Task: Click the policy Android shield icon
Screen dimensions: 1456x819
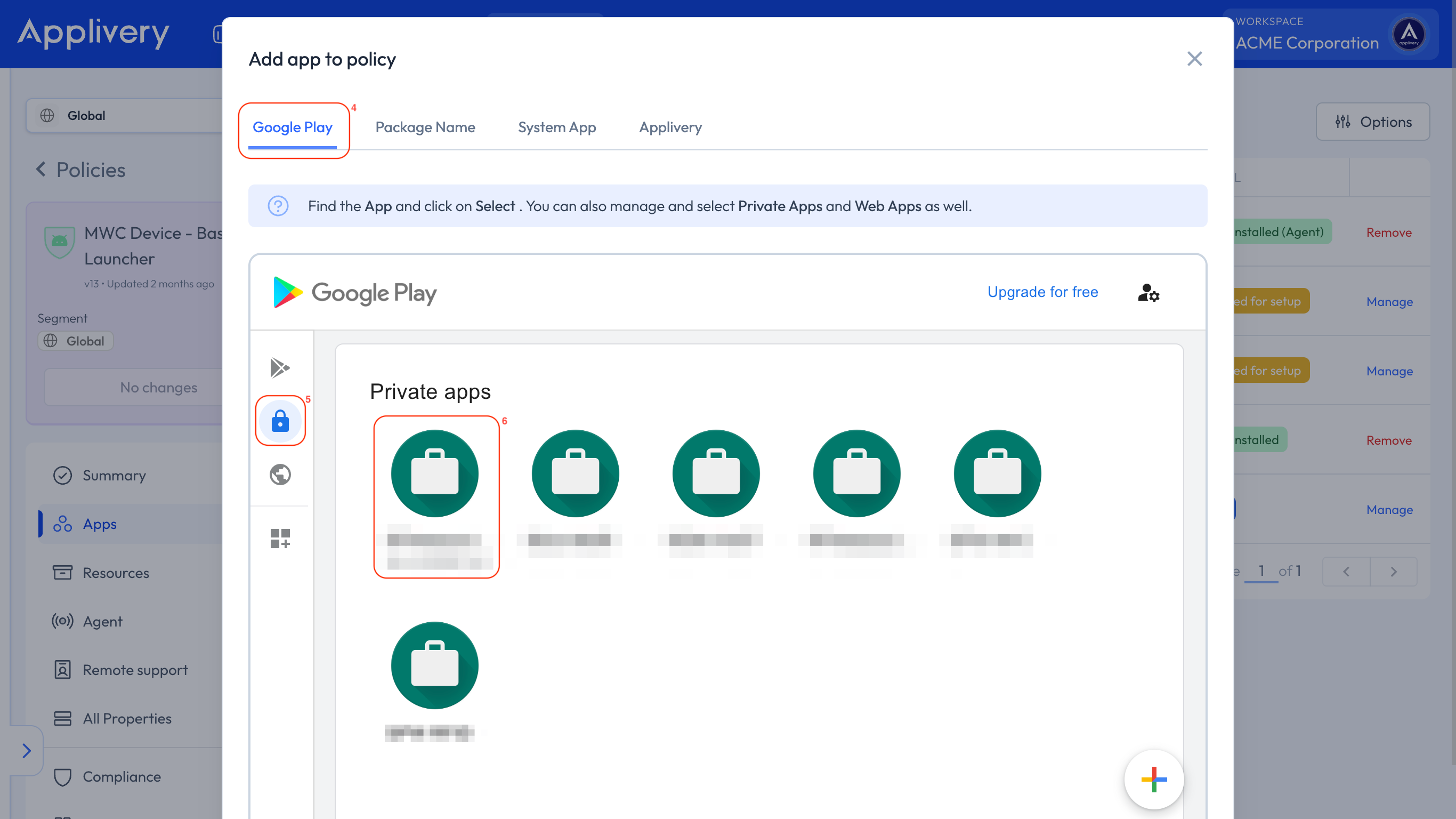Action: coord(59,242)
